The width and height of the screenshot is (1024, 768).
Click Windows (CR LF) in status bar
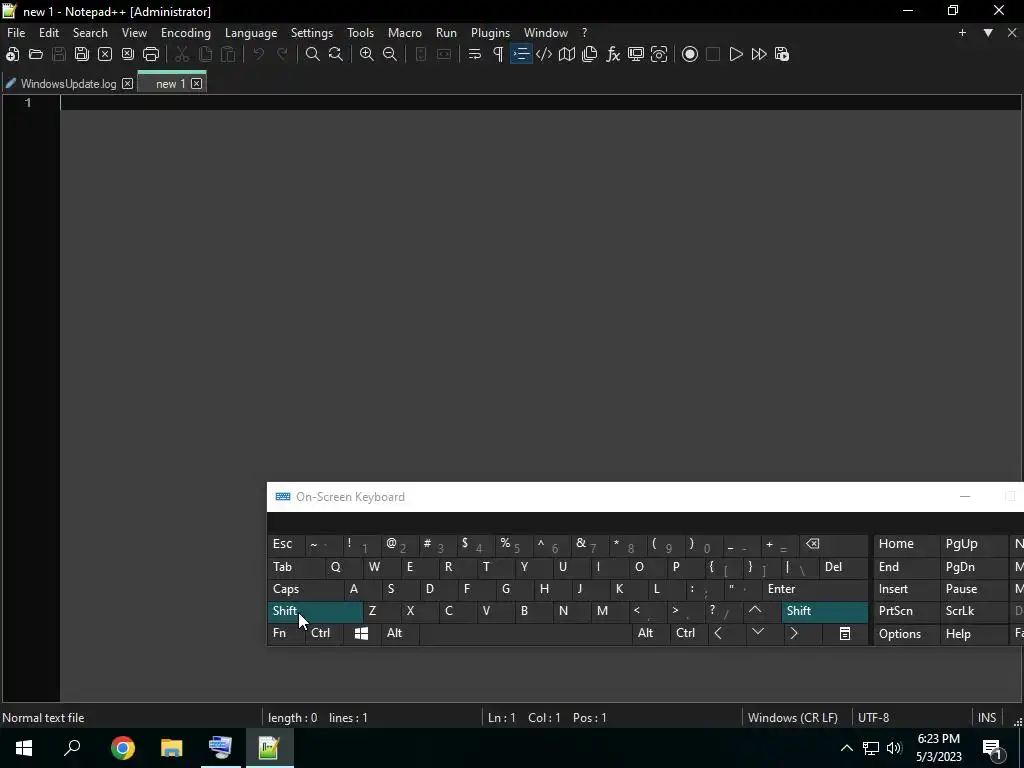tap(792, 718)
